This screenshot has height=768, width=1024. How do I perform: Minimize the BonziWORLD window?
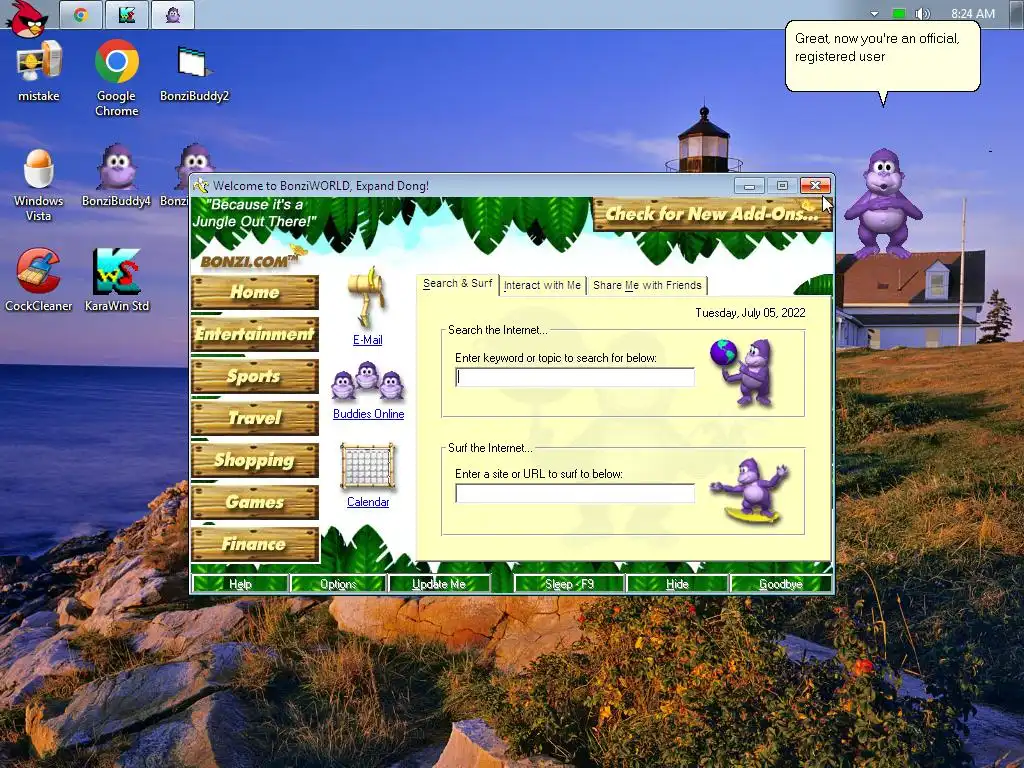[x=749, y=186]
